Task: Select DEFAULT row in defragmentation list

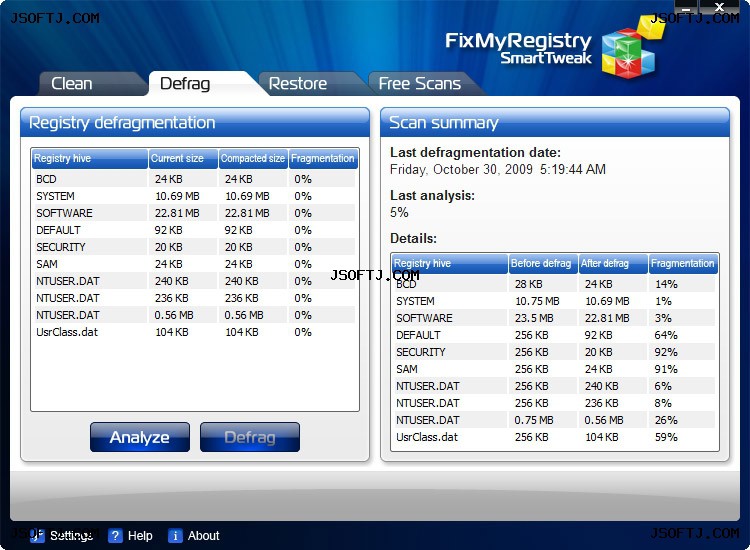Action: coord(194,230)
